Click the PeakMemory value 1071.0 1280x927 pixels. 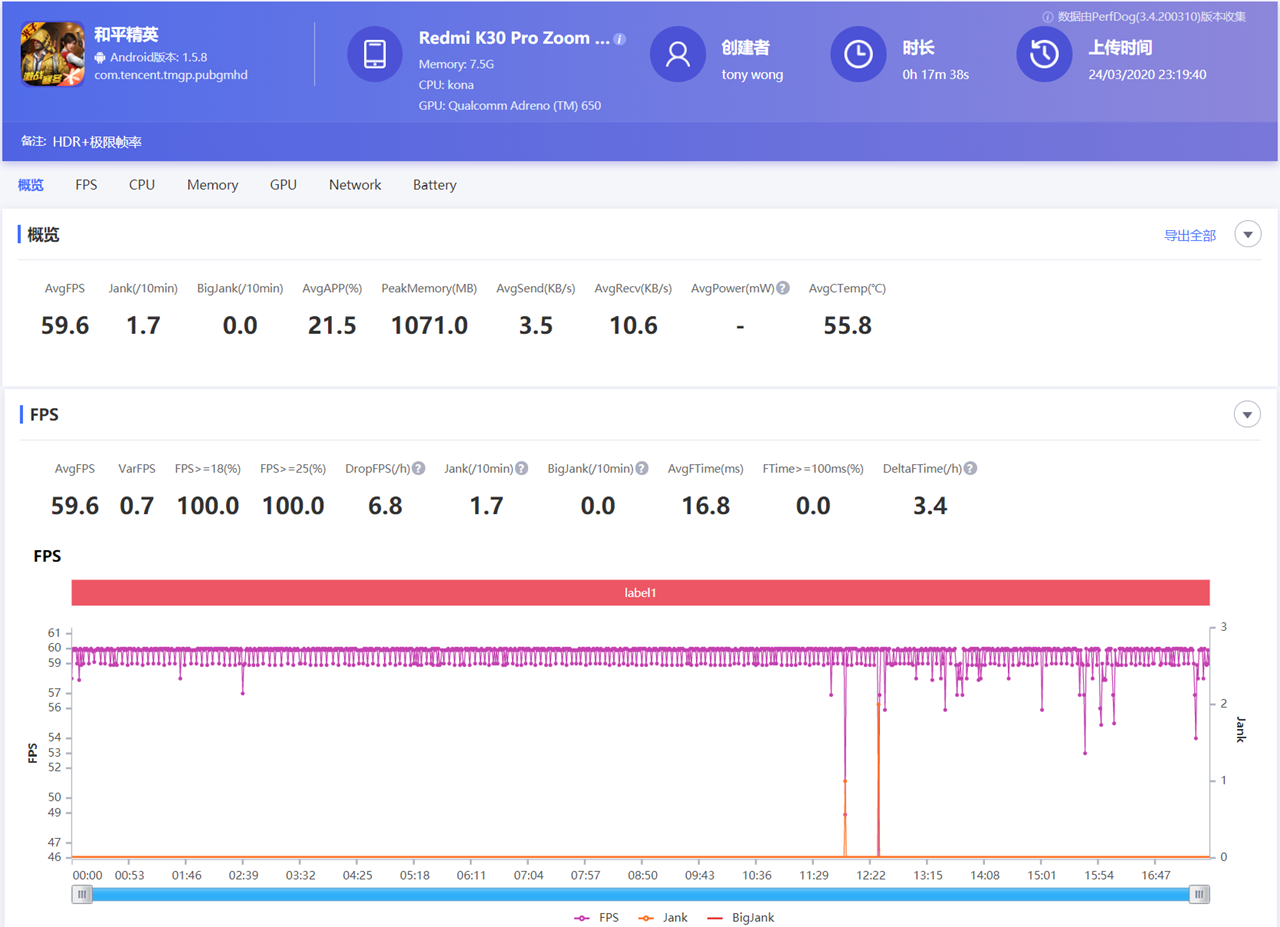429,325
